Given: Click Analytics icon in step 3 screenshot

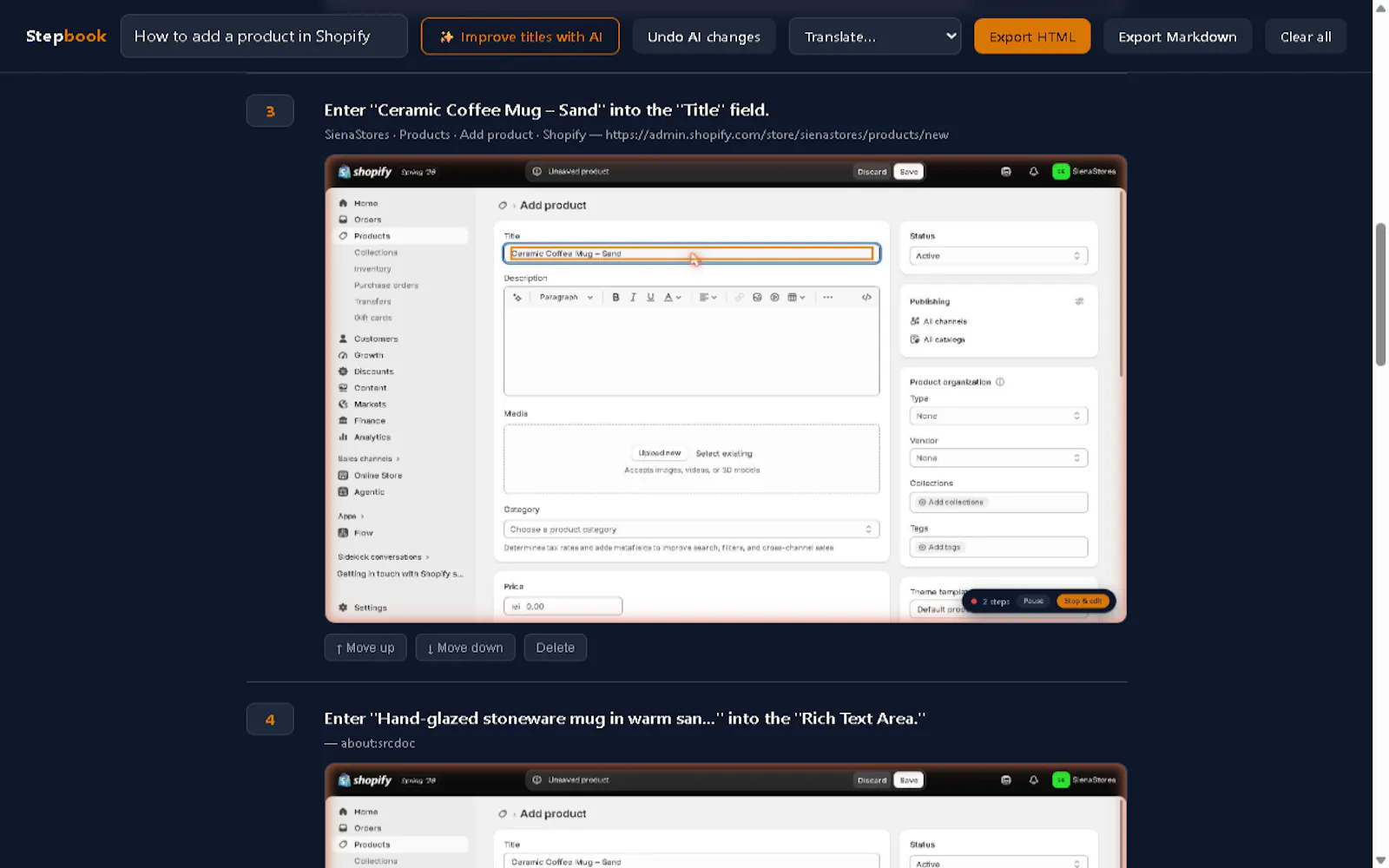Looking at the screenshot, I should [343, 437].
